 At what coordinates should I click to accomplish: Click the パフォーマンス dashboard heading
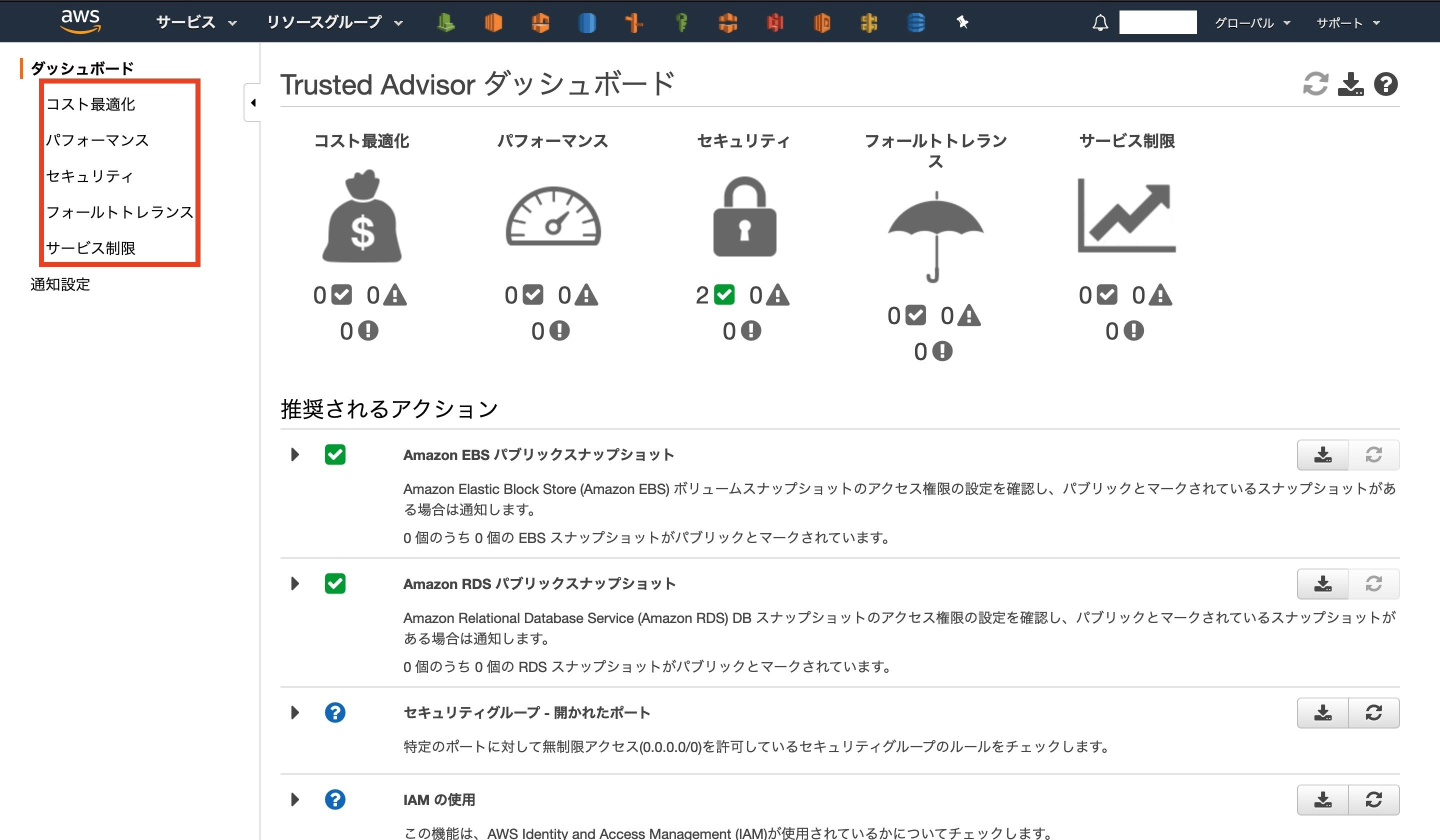[552, 140]
